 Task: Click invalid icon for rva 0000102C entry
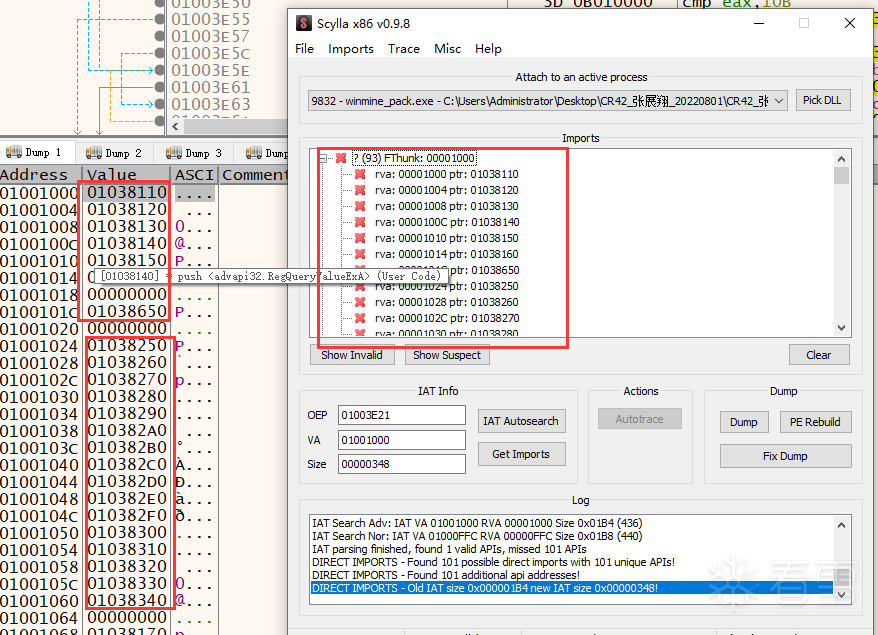pos(360,318)
